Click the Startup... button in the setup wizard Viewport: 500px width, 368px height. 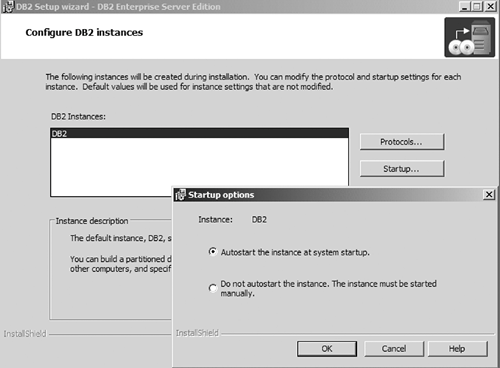402,169
